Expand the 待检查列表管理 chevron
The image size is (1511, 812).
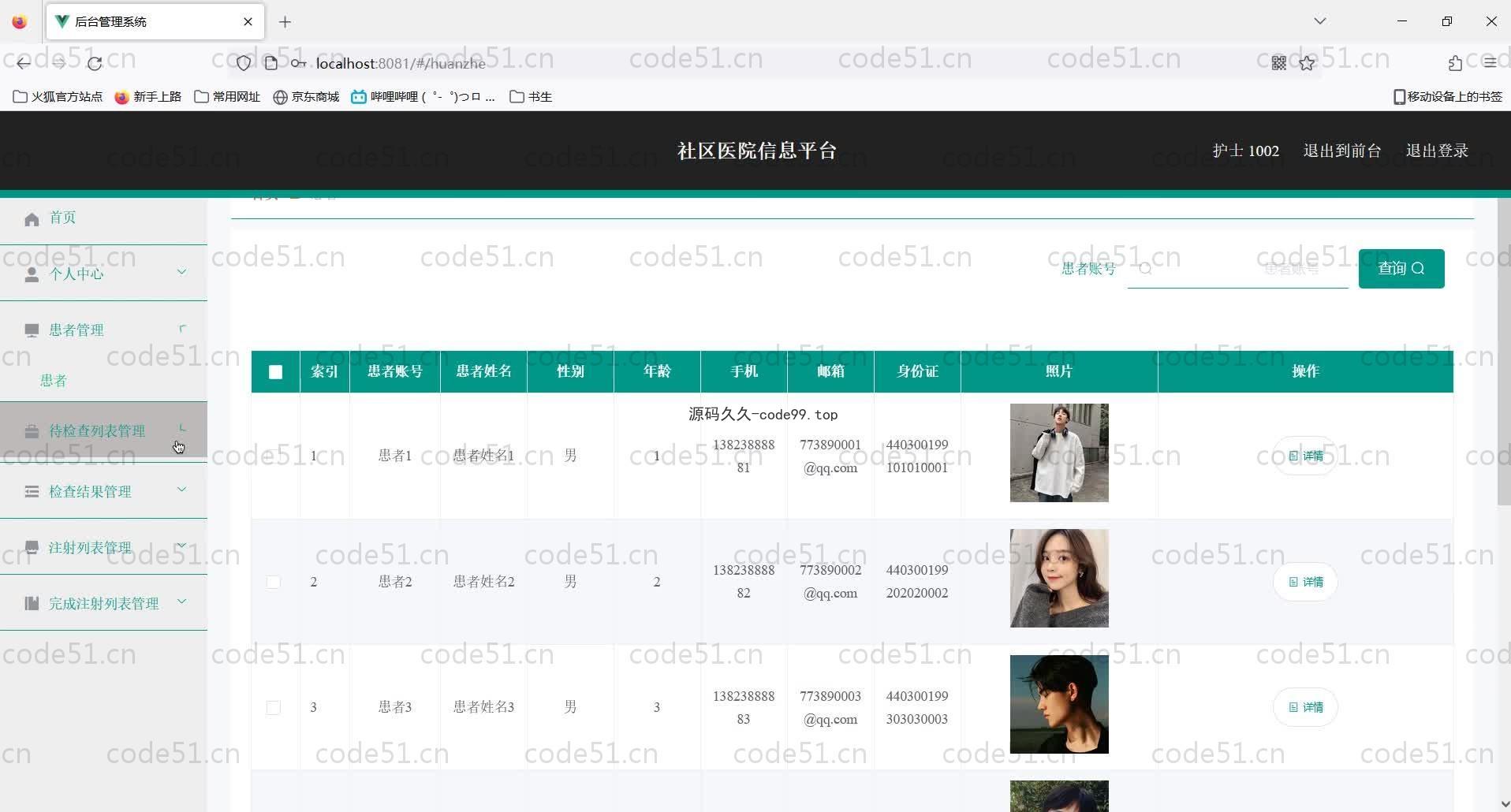click(182, 428)
